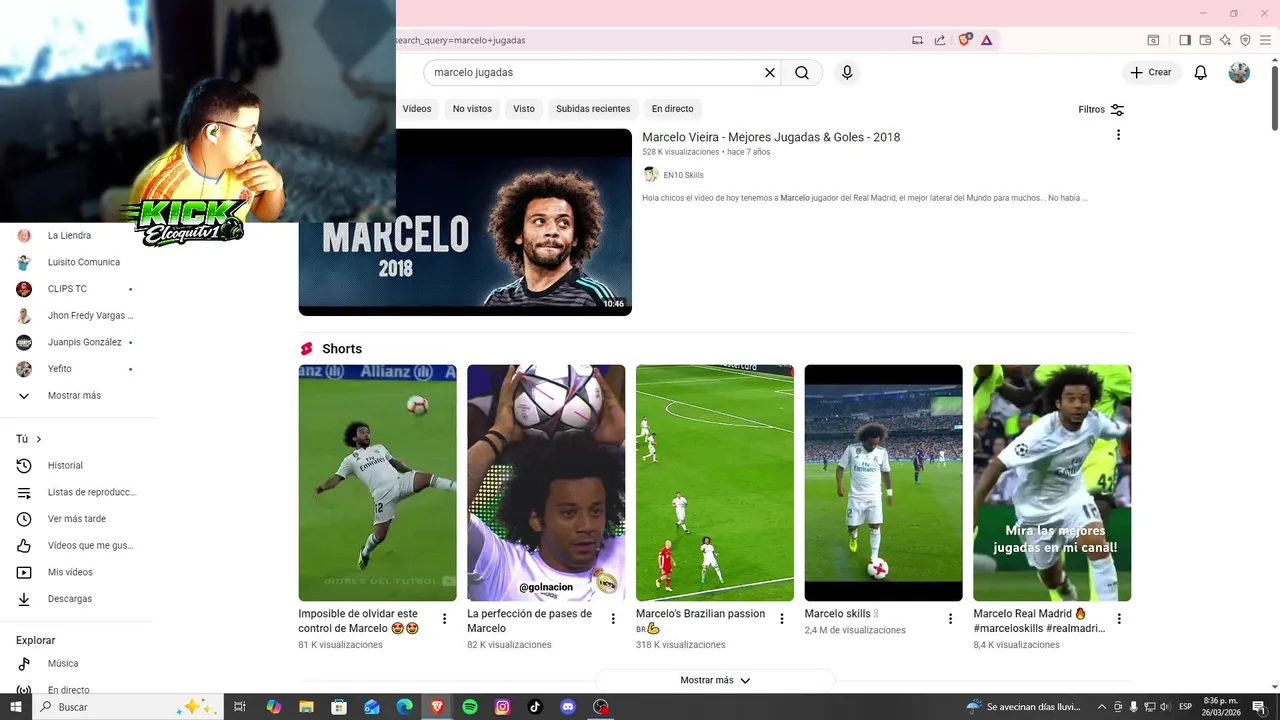Viewport: 1280px width, 720px height.
Task: Clear the search box with the X icon
Action: (770, 73)
